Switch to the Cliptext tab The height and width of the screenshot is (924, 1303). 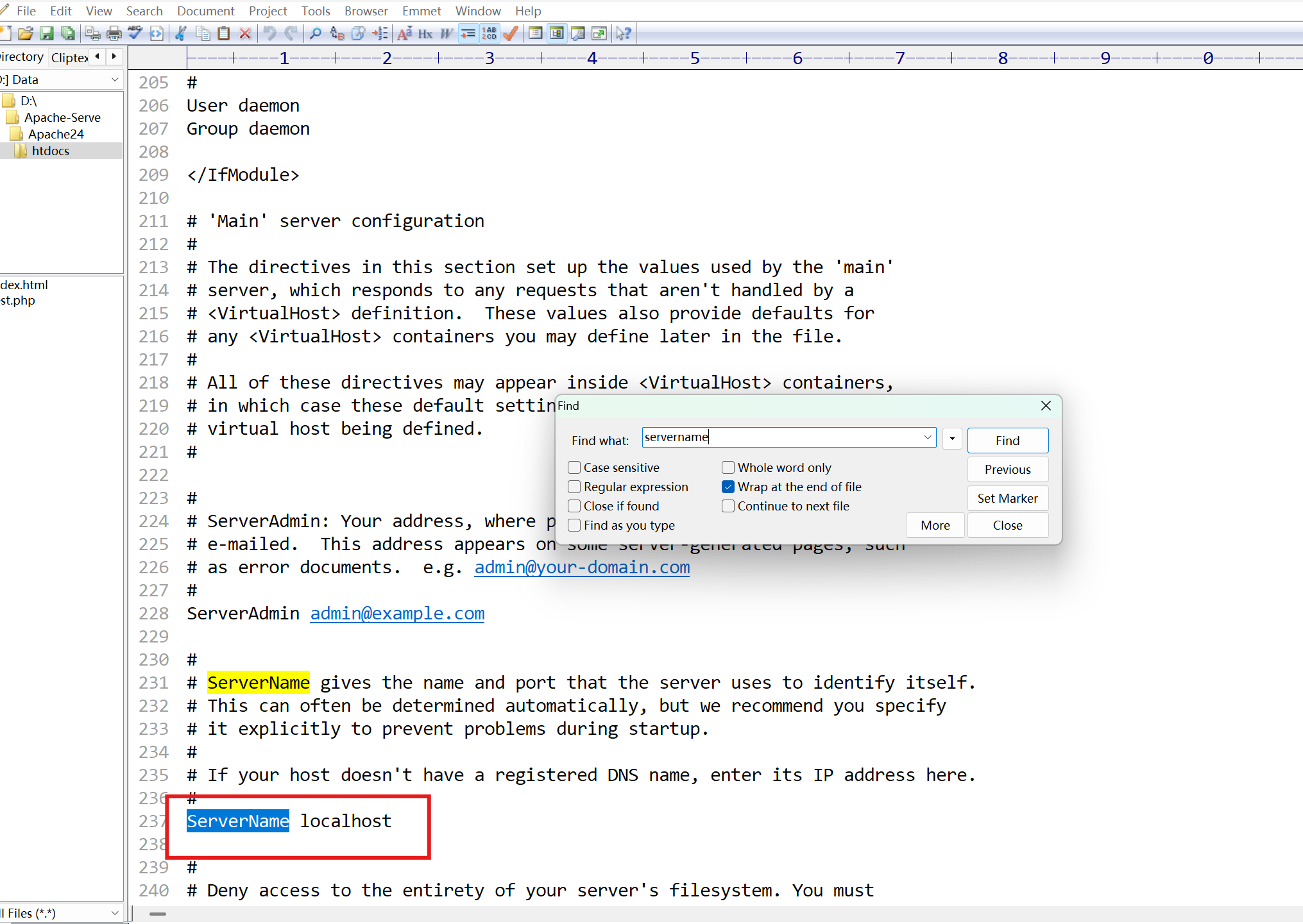[69, 57]
